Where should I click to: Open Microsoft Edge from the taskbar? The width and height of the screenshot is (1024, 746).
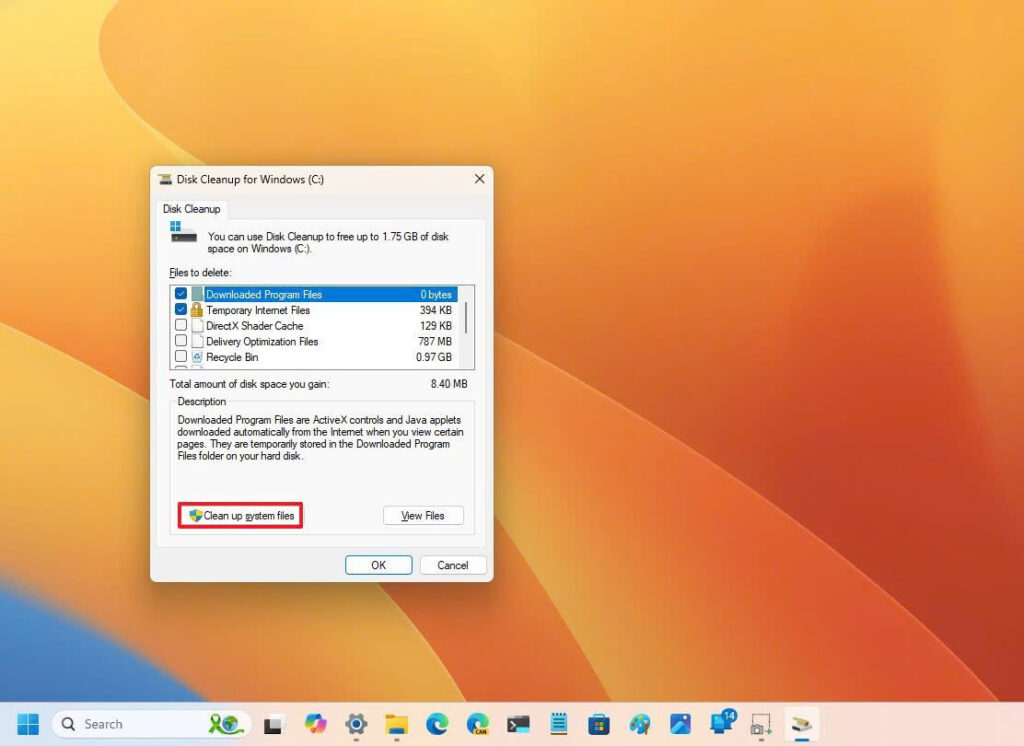437,723
